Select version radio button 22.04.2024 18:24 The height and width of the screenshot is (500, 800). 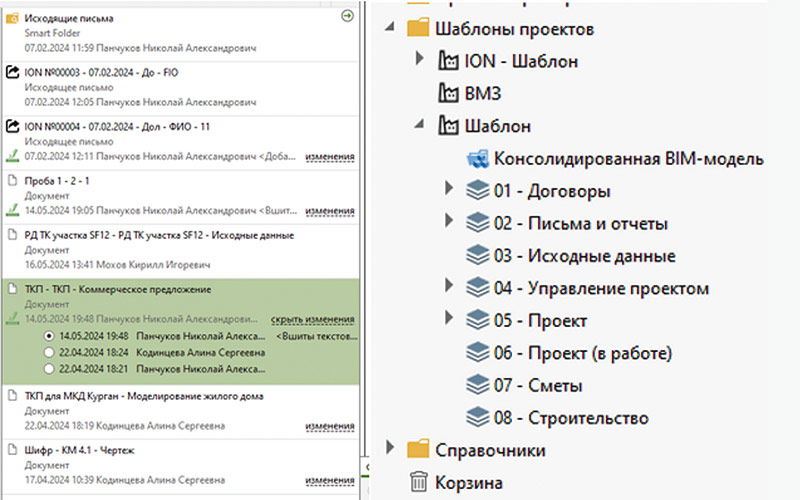coord(48,353)
